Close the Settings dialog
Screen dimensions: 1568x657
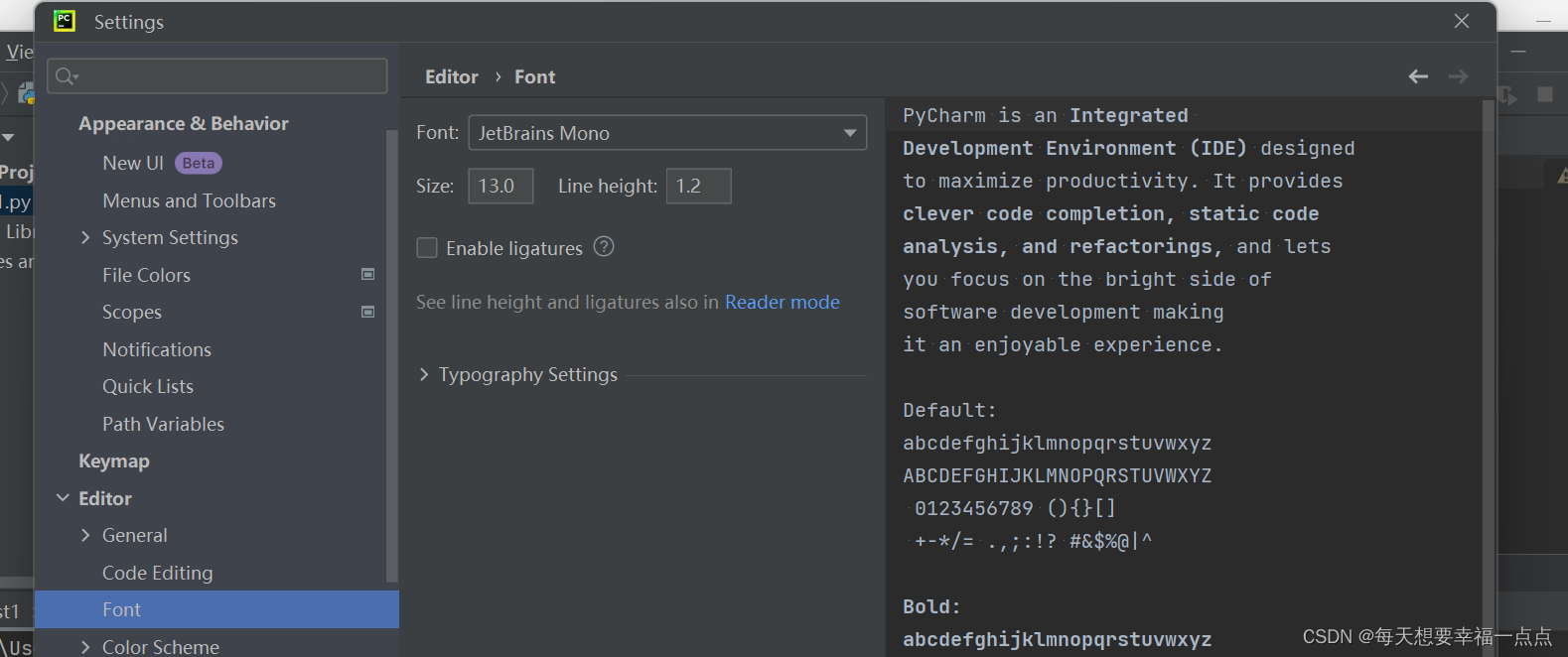1462,21
